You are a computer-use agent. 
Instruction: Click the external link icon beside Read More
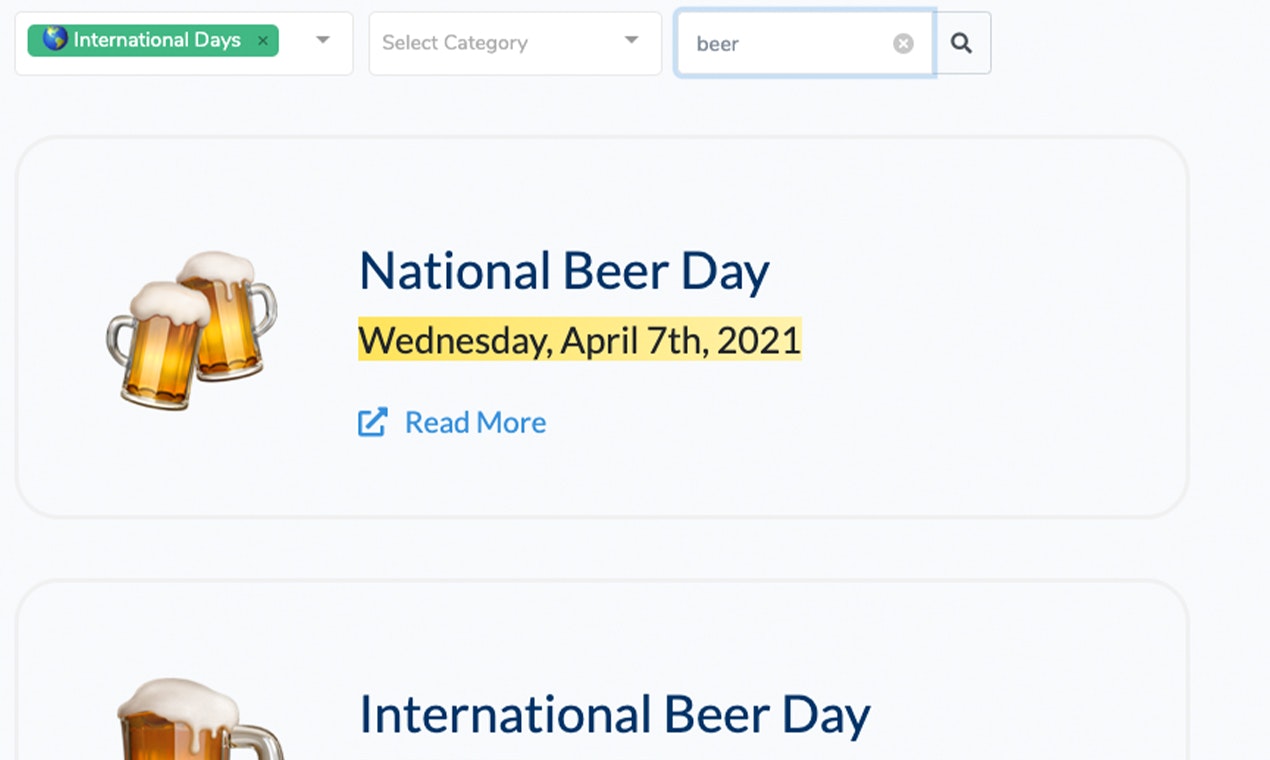point(372,423)
